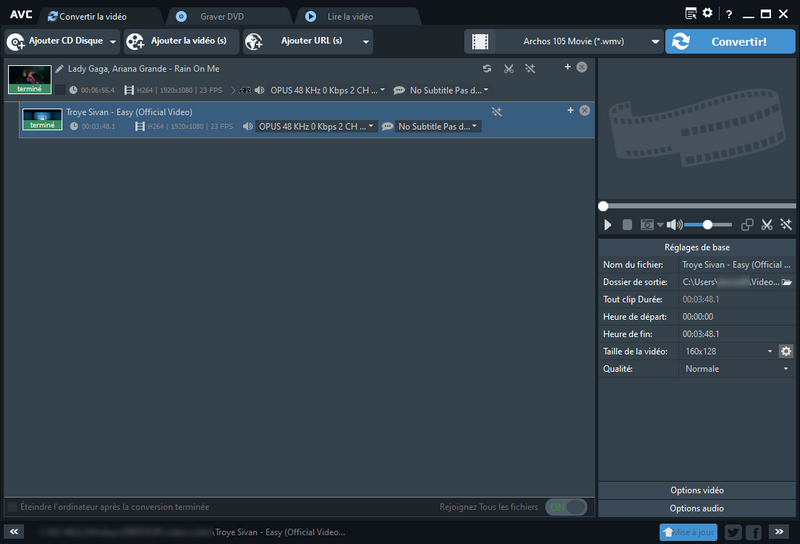Expand the Ajouter CD Disque dropdown arrow
This screenshot has height=544, width=800.
113,42
